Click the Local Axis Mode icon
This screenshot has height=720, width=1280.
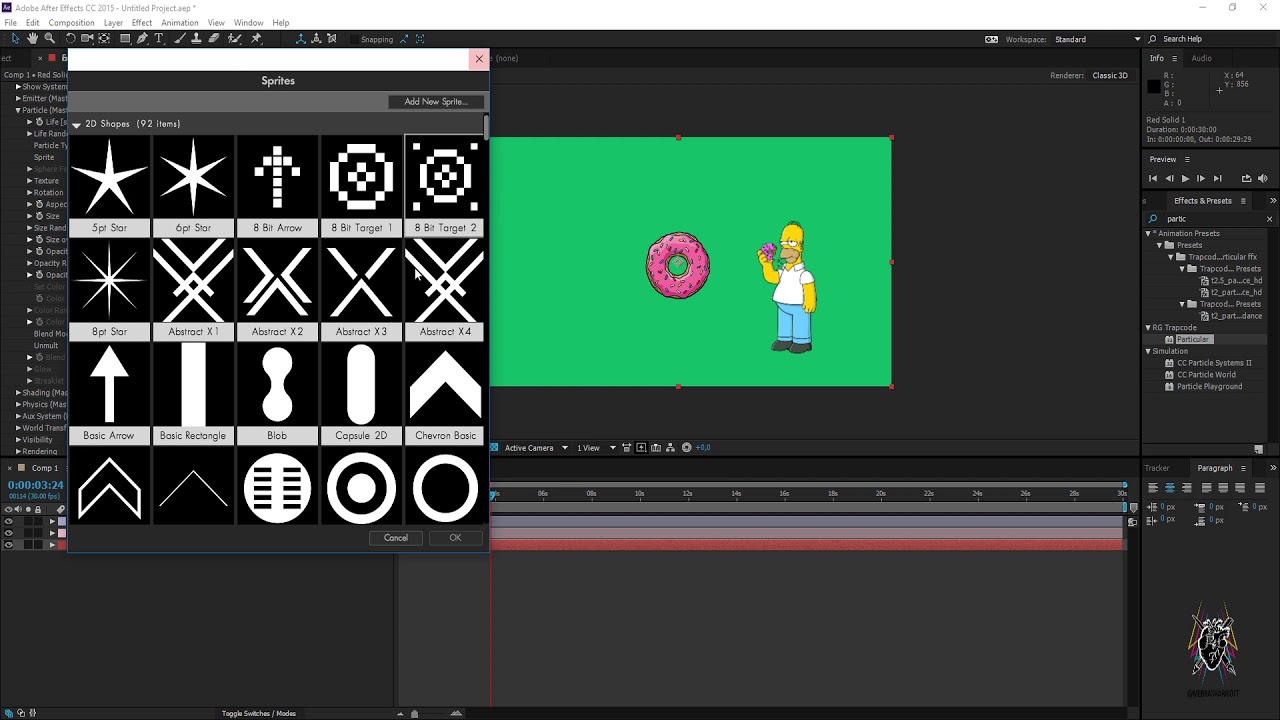click(300, 39)
